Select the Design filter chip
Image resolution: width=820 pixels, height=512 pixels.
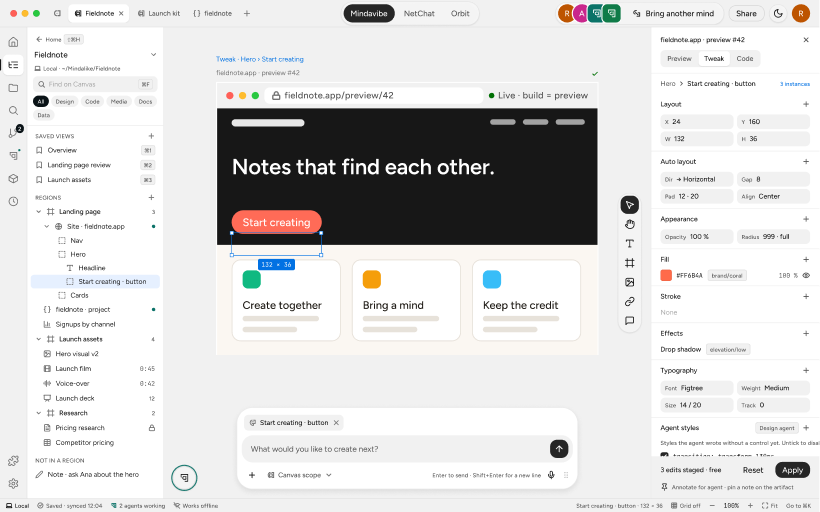pyautogui.click(x=65, y=101)
